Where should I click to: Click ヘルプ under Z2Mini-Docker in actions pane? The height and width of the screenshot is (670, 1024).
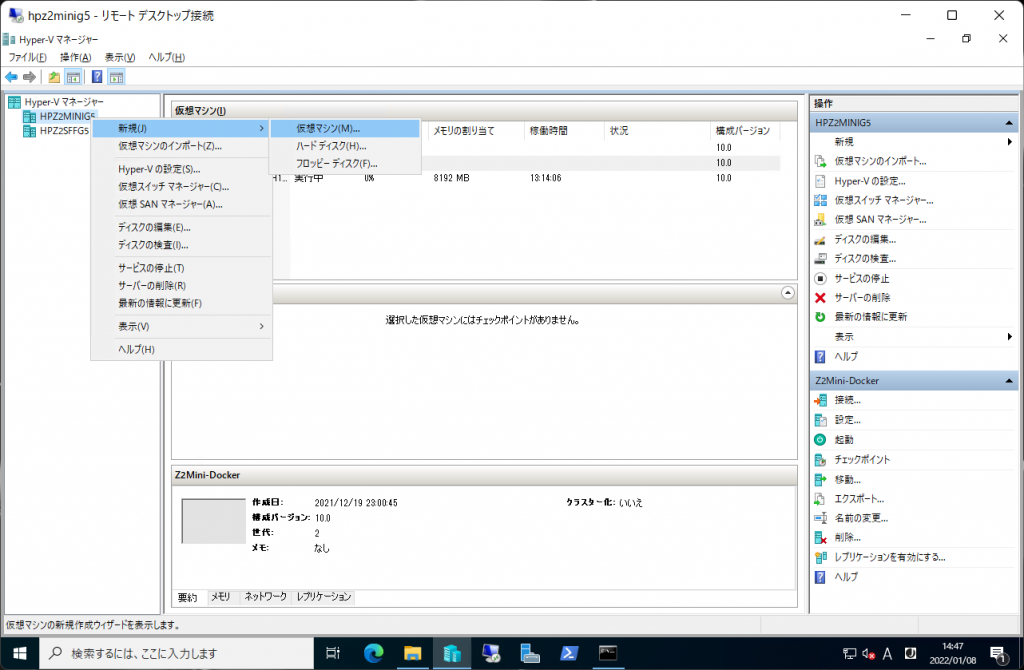(x=846, y=577)
